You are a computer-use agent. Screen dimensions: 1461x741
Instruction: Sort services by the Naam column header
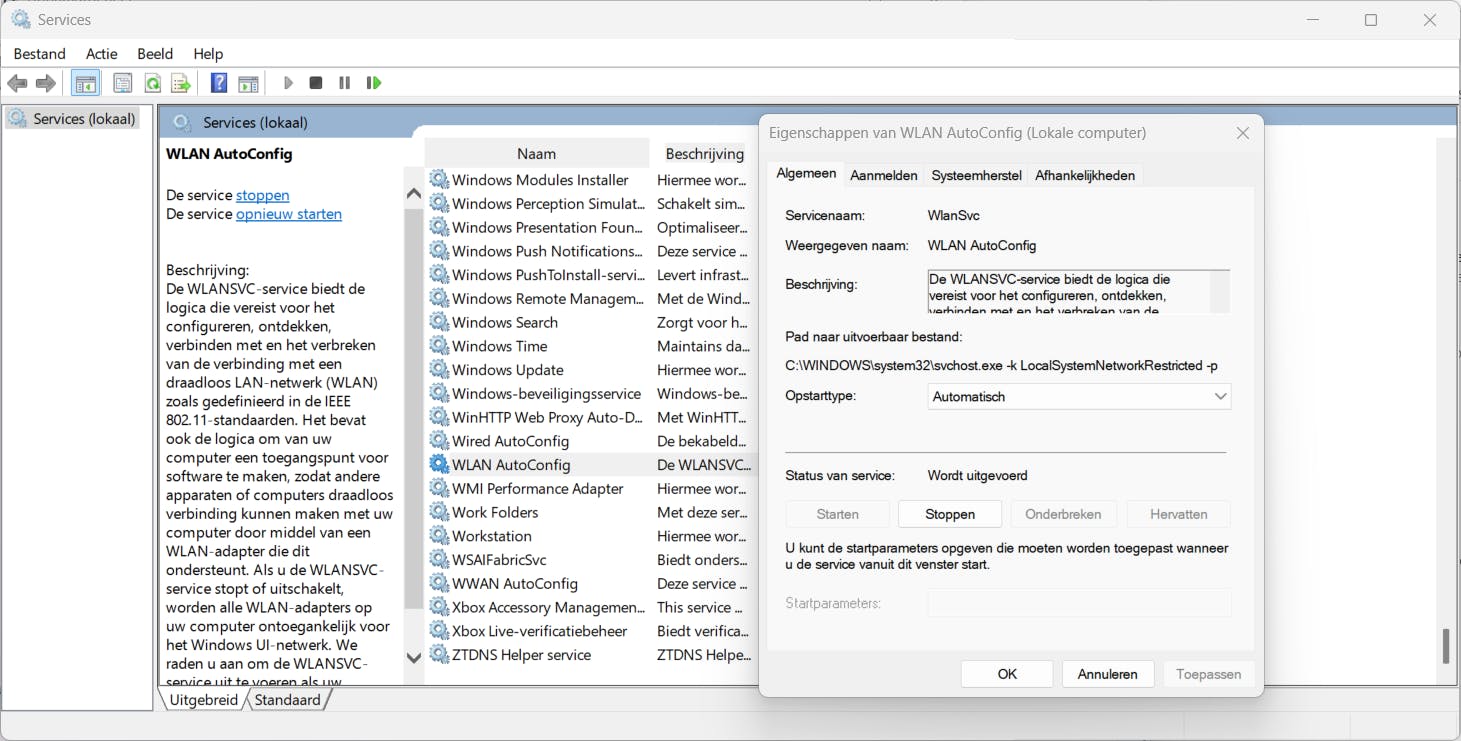(536, 154)
